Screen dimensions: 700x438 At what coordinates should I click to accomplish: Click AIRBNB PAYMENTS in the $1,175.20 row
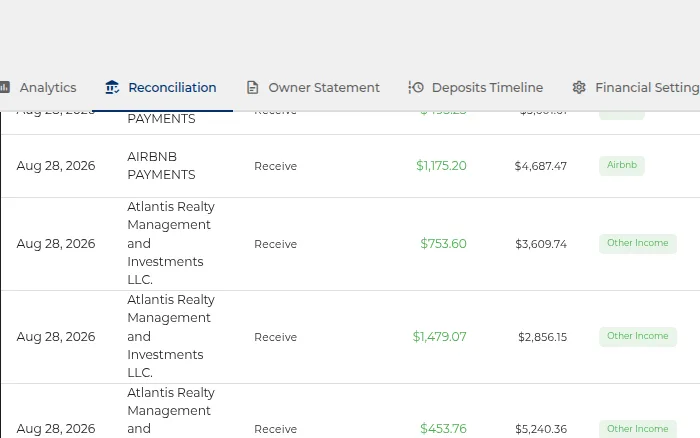[x=161, y=166]
